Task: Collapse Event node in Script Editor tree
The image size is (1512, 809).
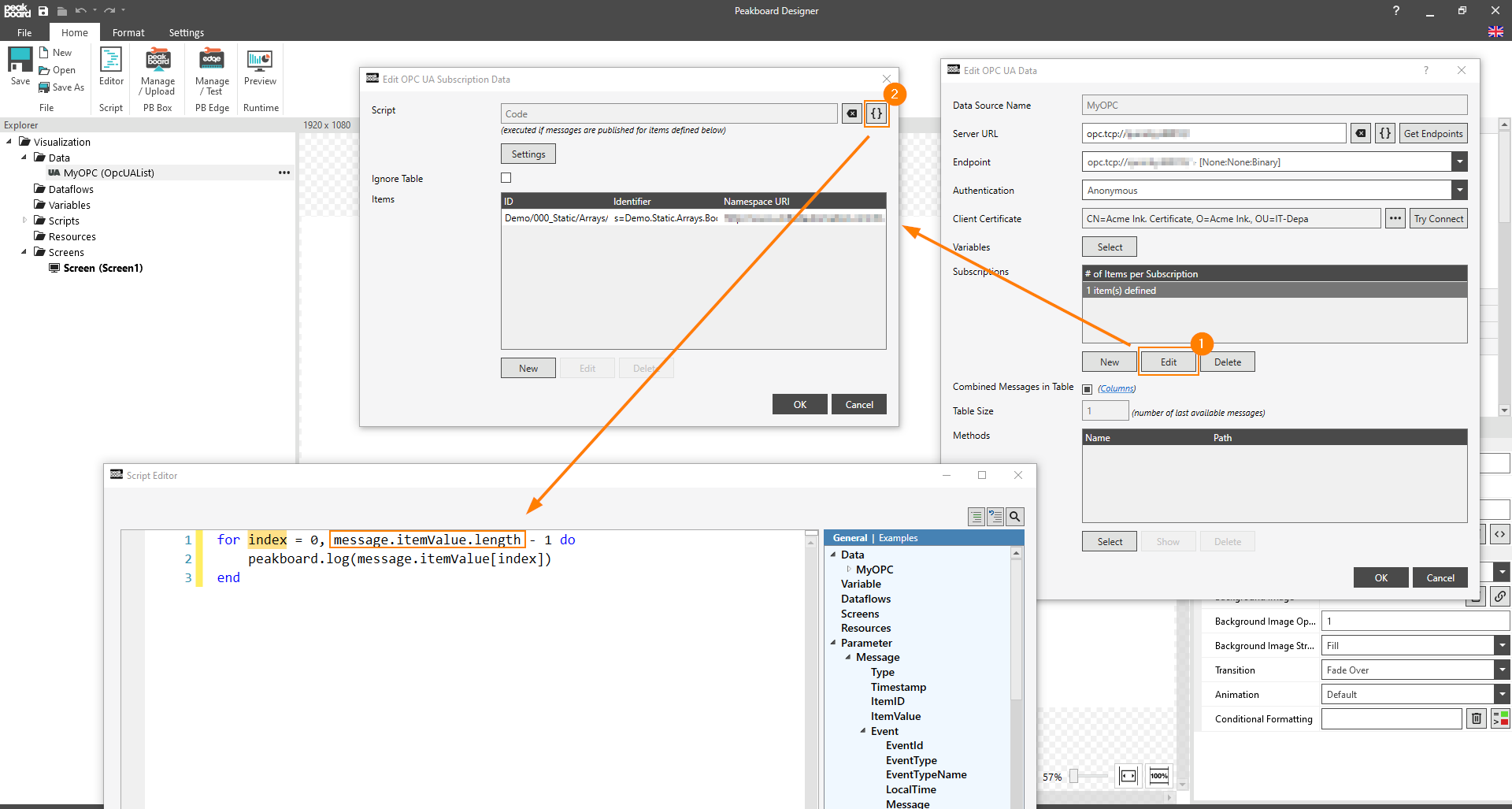Action: [863, 730]
